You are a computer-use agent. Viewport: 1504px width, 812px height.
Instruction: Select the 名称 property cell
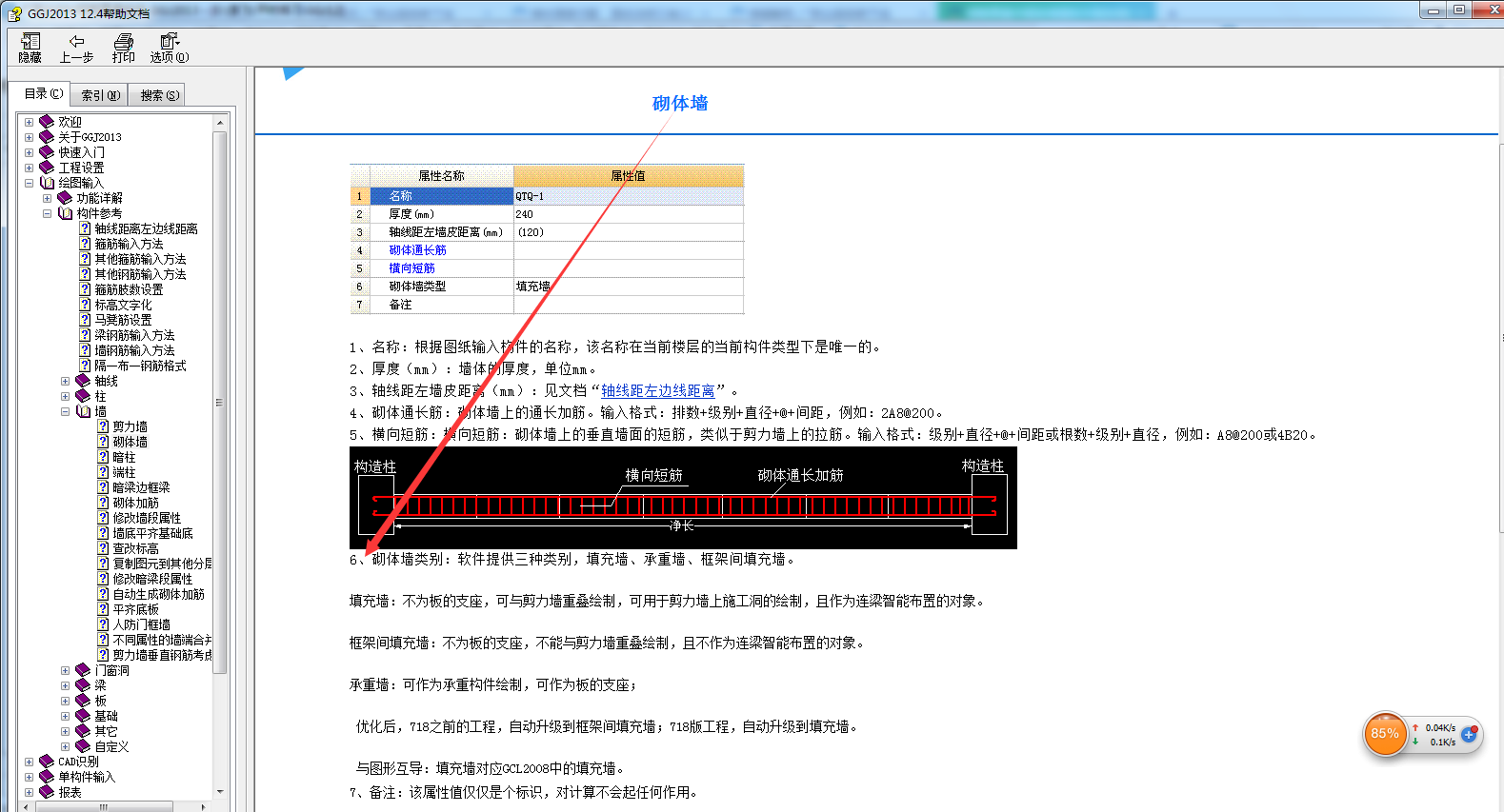pyautogui.click(x=442, y=196)
